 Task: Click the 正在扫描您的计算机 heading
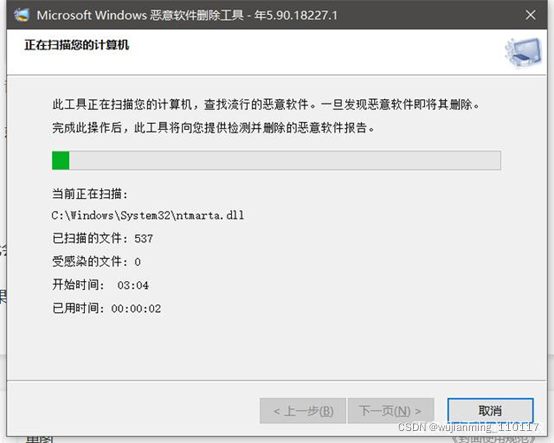tap(77, 45)
